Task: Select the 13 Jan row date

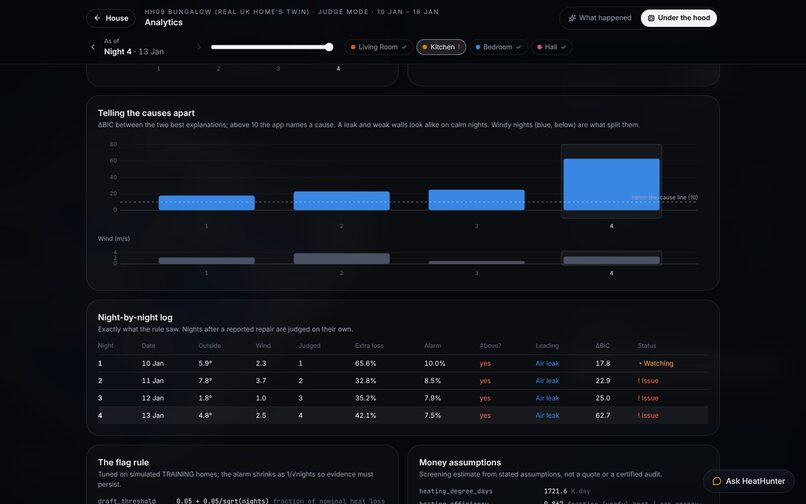Action: point(153,415)
